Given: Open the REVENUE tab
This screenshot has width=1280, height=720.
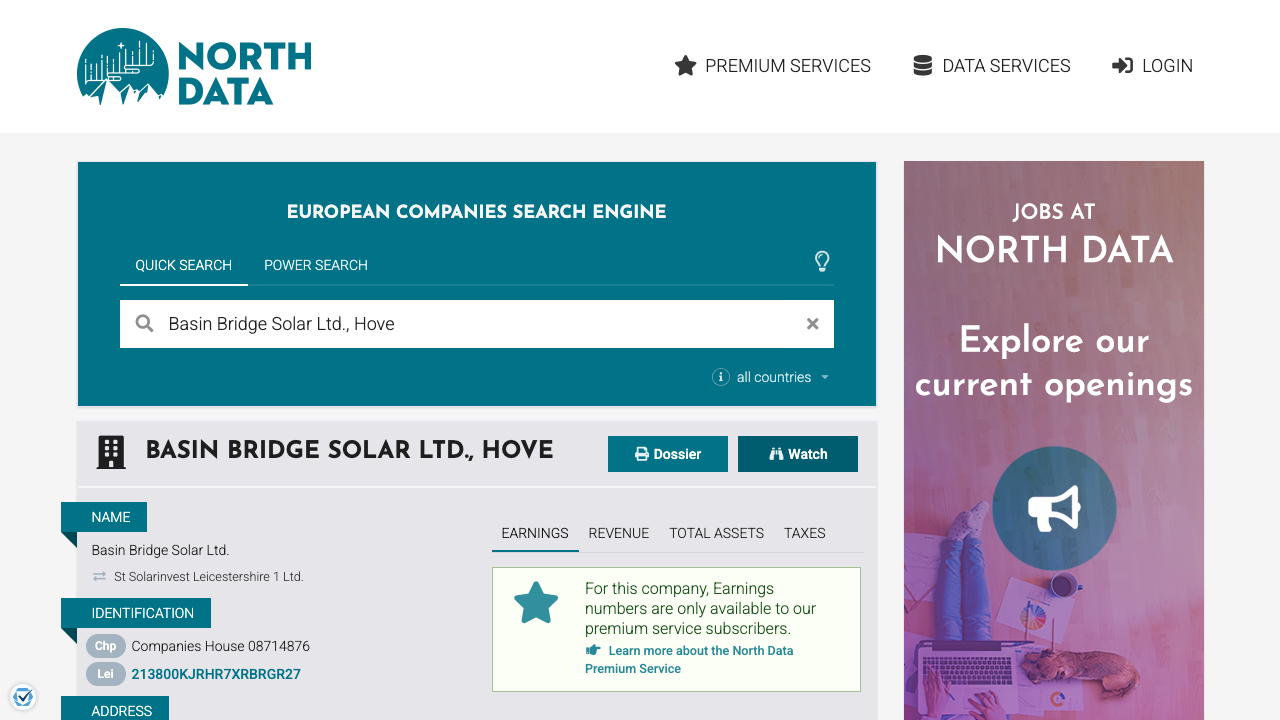Looking at the screenshot, I should click(618, 533).
